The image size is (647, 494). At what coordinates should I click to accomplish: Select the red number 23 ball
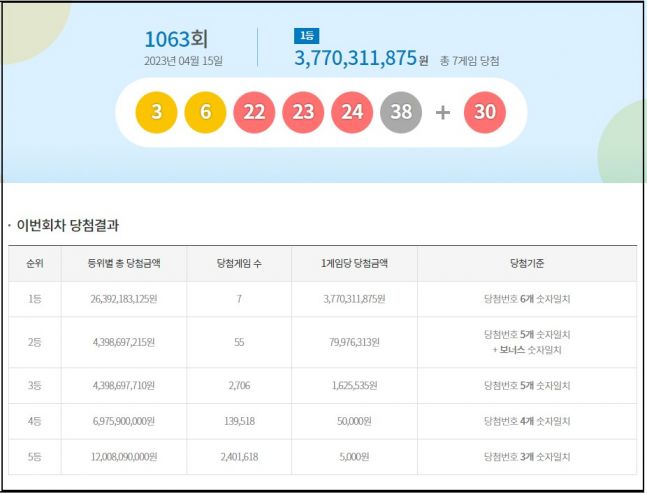click(303, 113)
